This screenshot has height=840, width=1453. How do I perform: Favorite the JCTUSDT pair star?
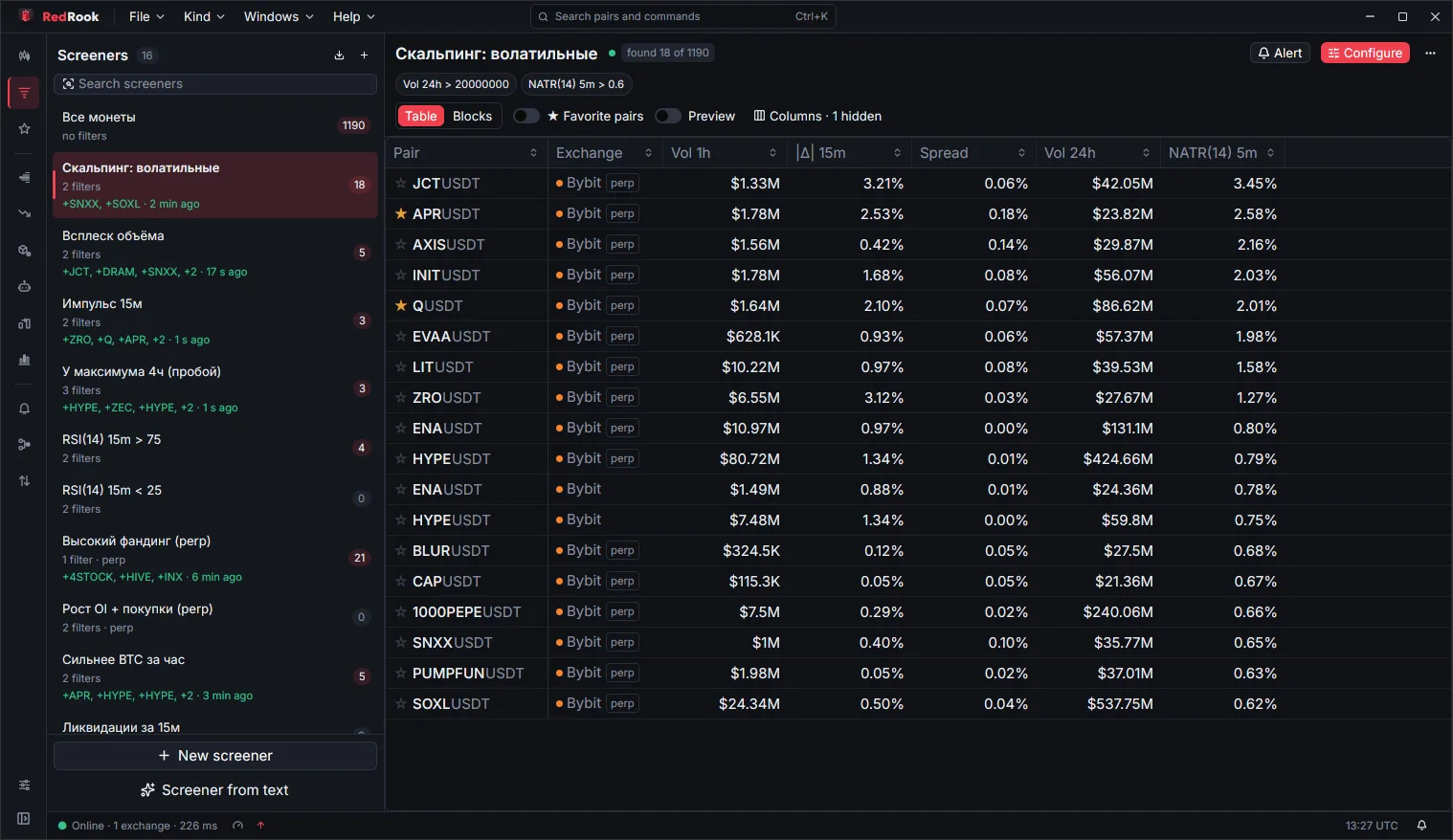click(401, 184)
